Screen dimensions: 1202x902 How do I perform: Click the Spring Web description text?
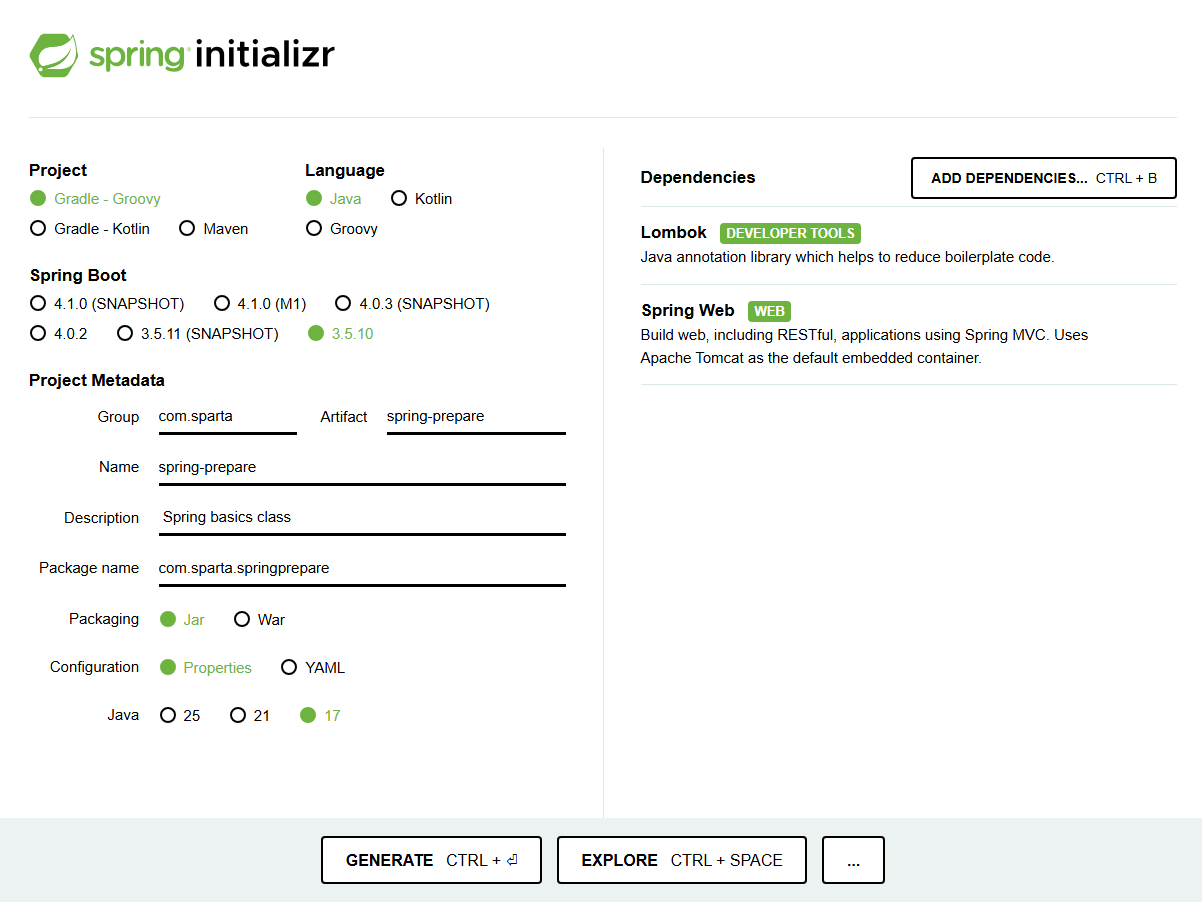[x=865, y=346]
